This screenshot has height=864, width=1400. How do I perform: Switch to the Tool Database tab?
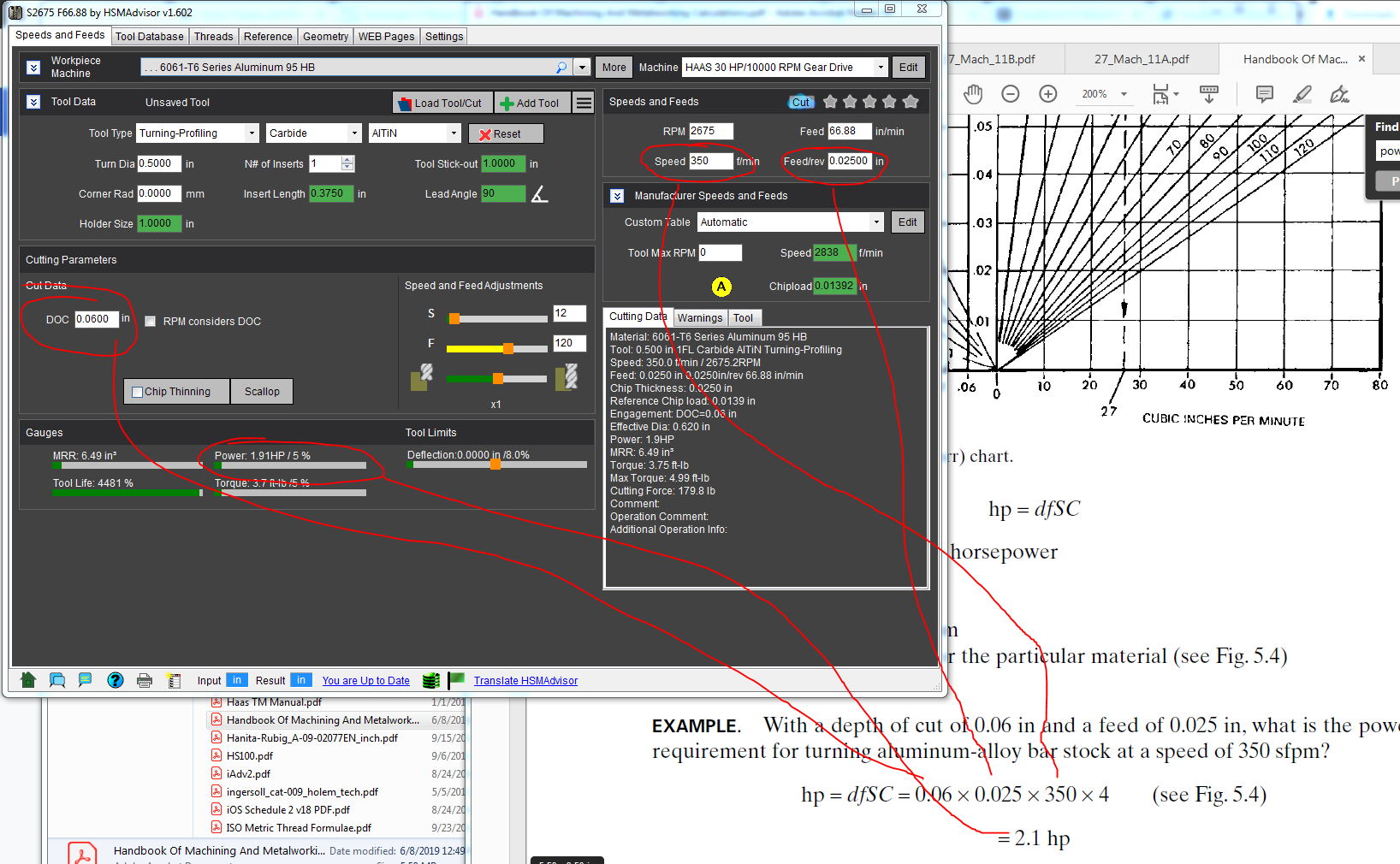click(x=149, y=36)
